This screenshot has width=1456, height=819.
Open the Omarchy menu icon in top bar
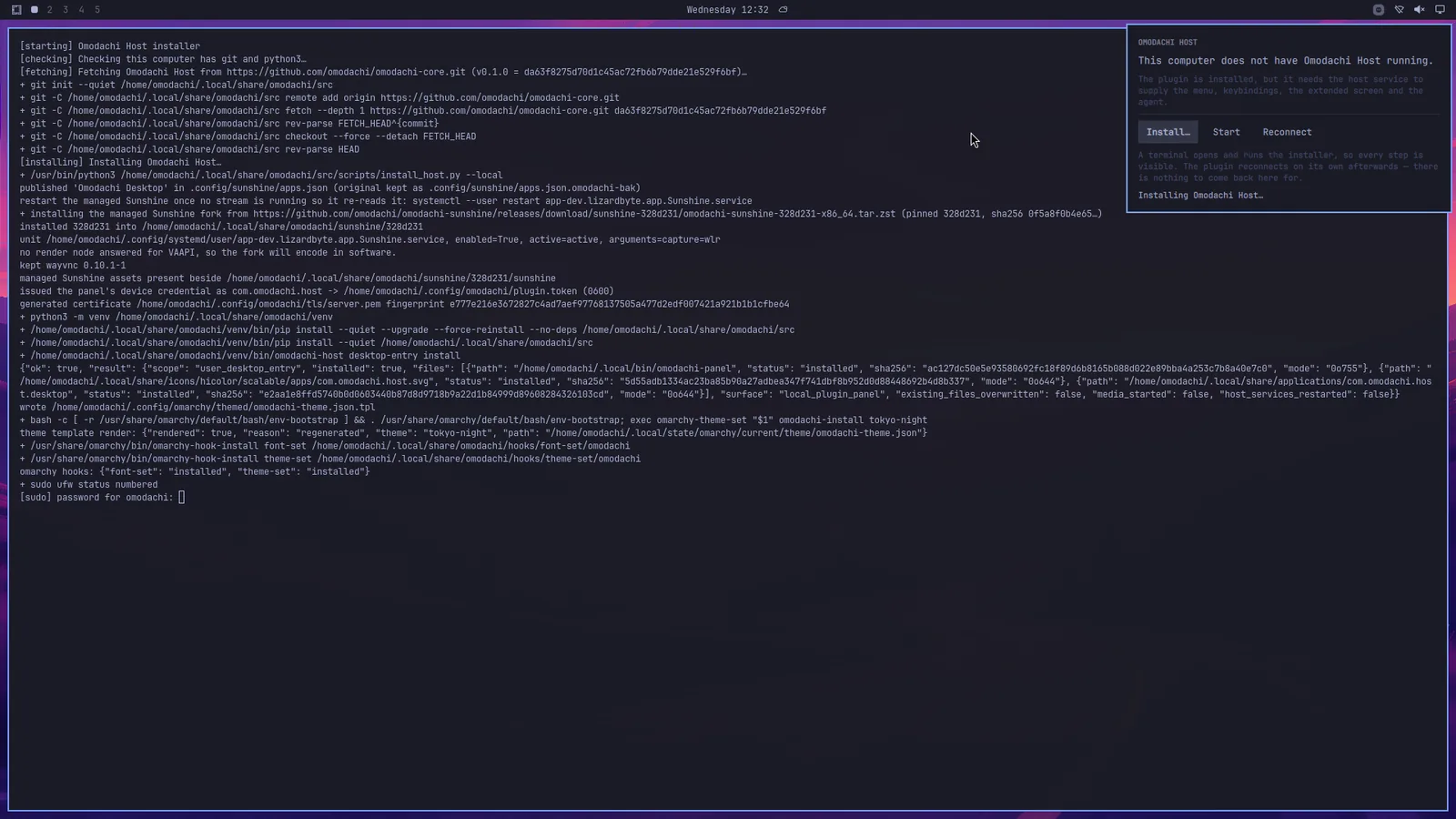pos(16,10)
